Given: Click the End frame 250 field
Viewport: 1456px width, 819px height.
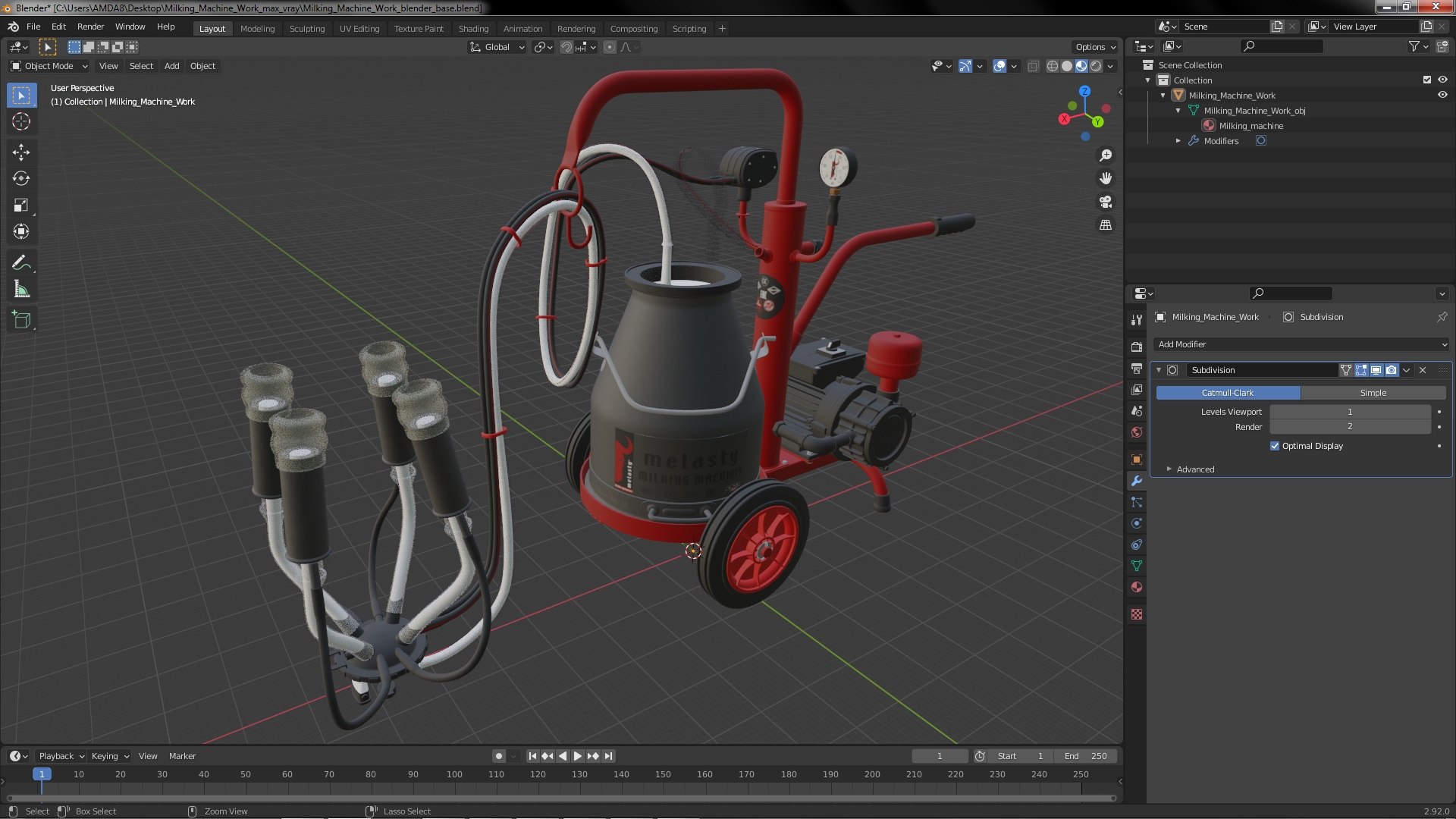Looking at the screenshot, I should pos(1086,756).
